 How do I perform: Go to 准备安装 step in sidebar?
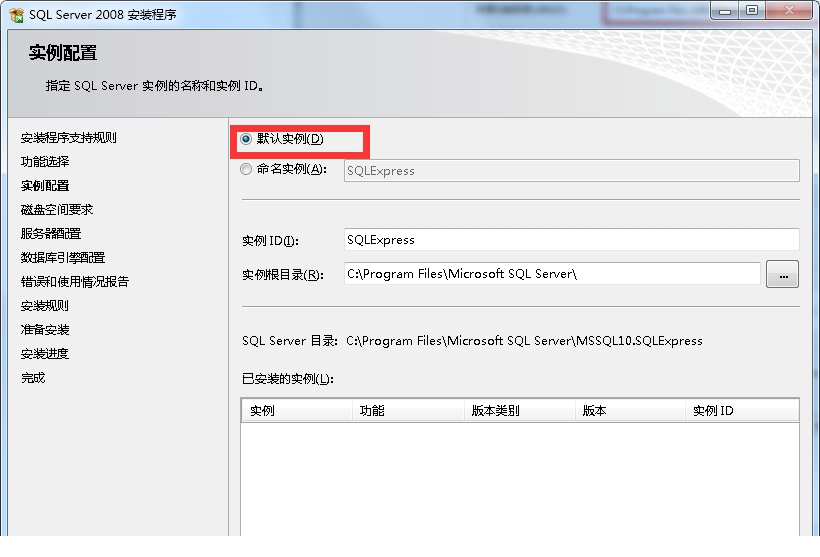(45, 330)
